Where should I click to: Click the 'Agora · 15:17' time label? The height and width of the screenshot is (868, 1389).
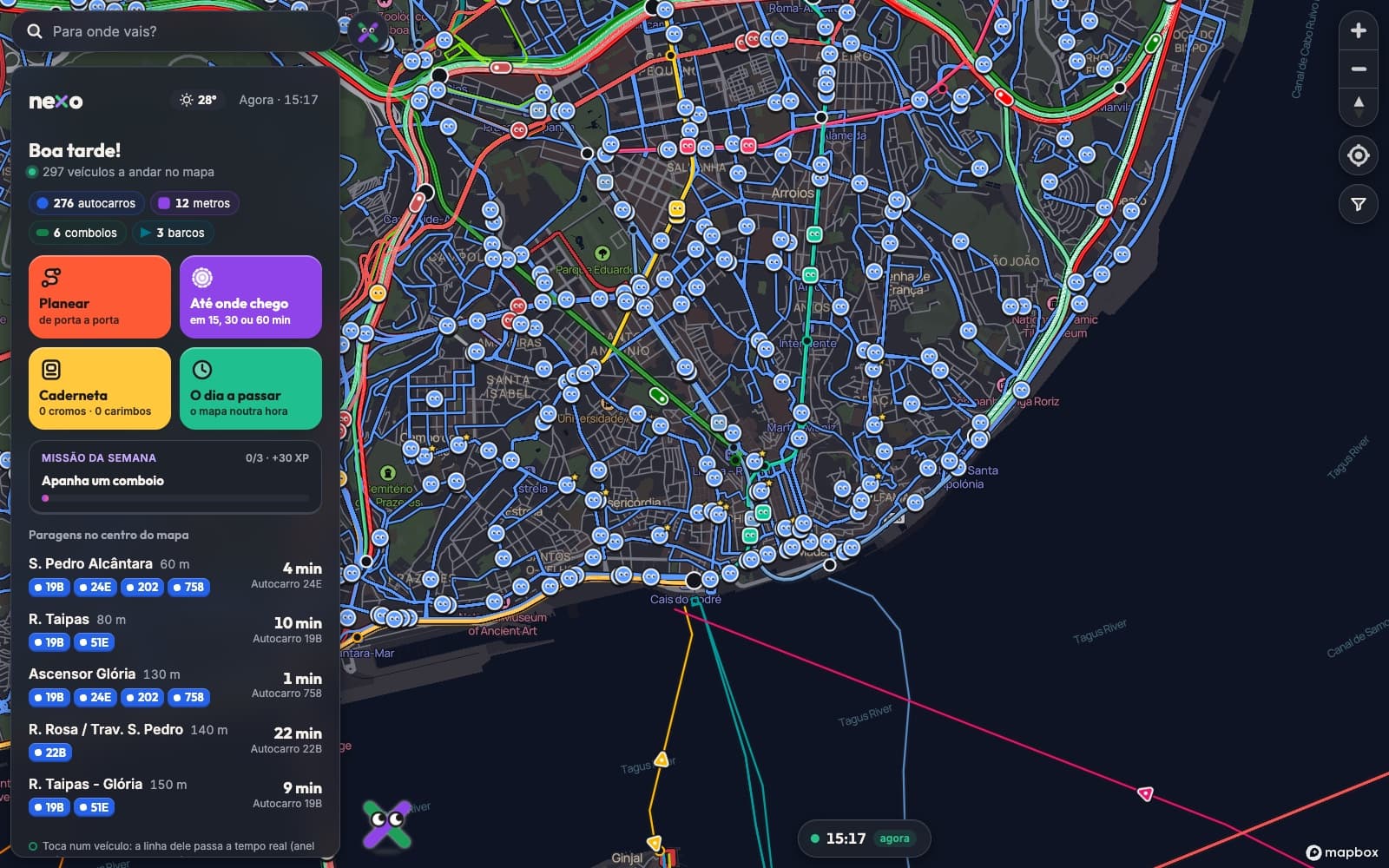click(x=279, y=100)
